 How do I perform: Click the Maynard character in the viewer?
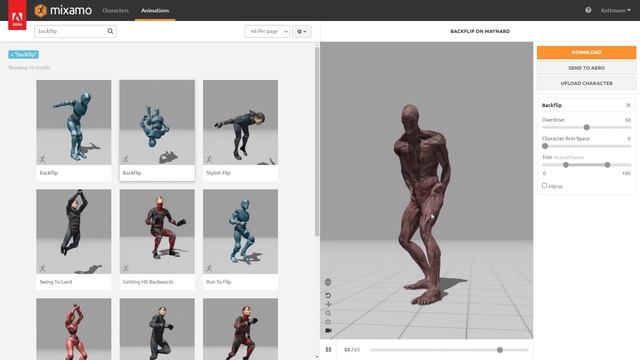coord(422,204)
